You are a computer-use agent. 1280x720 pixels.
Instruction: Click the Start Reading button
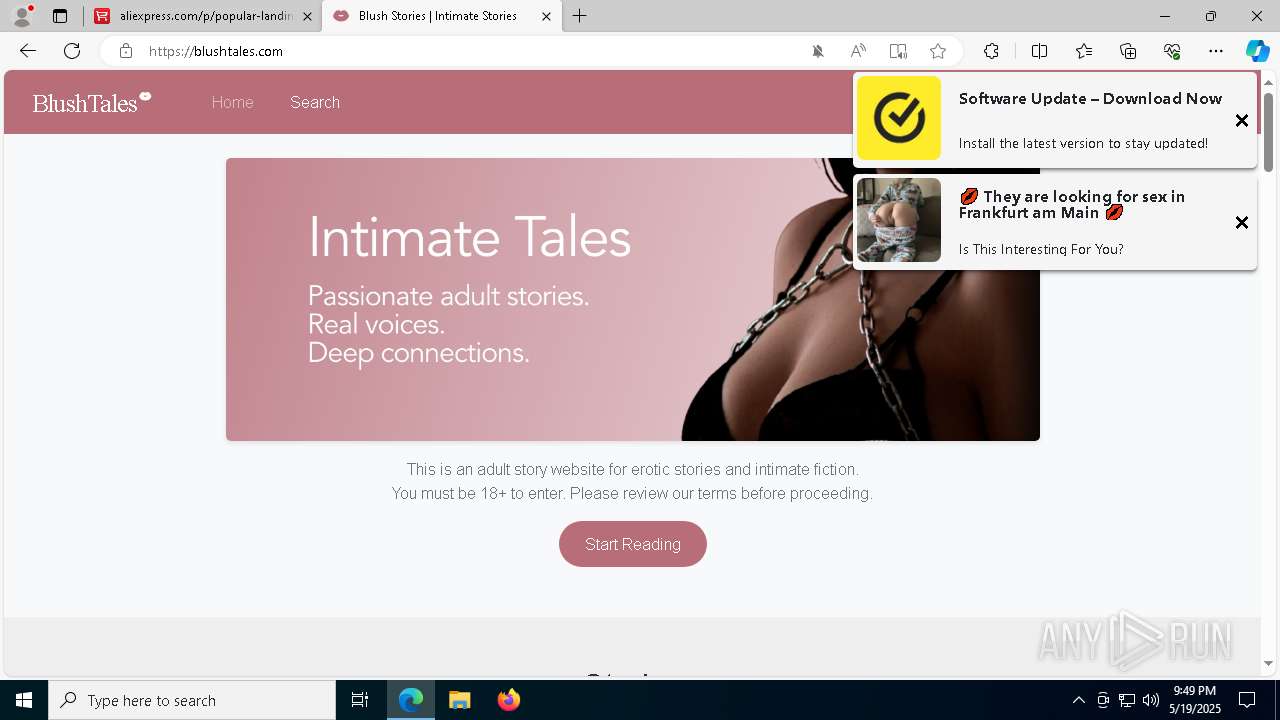pyautogui.click(x=633, y=544)
